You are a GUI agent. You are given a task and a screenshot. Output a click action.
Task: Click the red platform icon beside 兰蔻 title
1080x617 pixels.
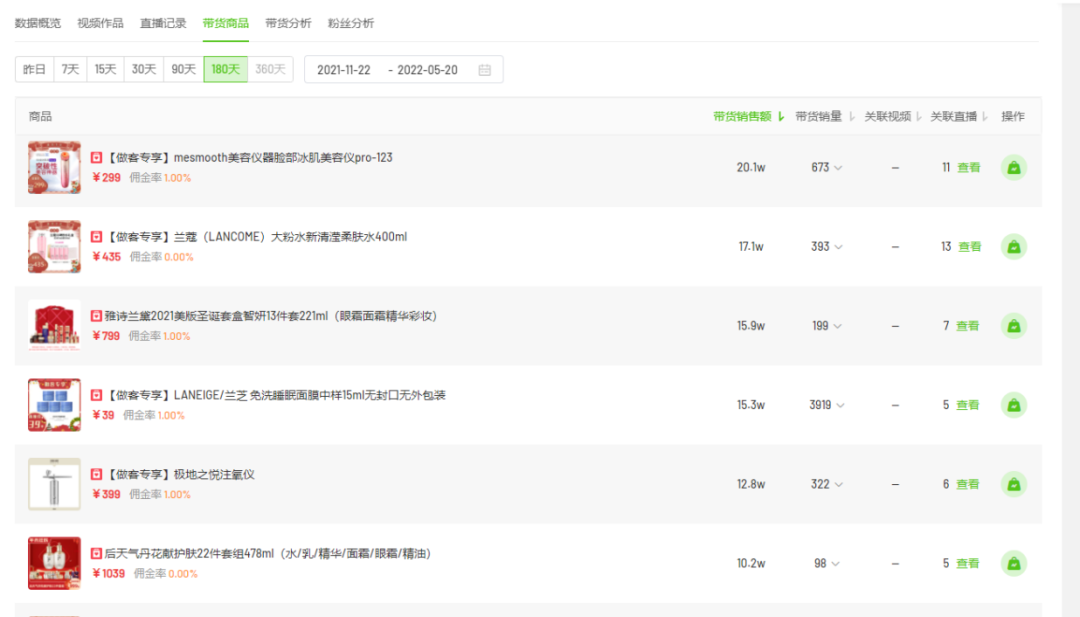click(96, 237)
